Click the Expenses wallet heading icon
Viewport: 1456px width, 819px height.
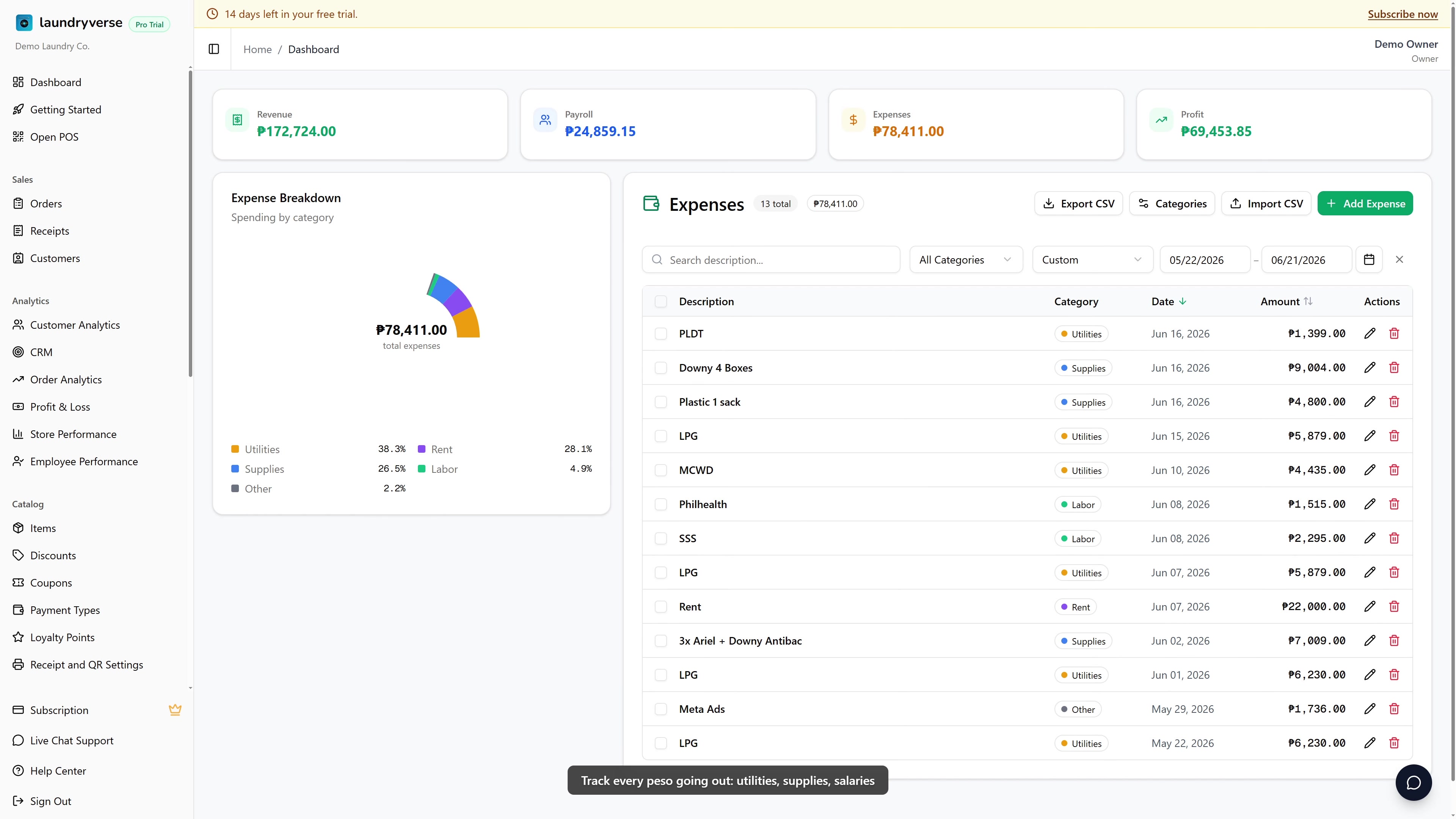(651, 204)
